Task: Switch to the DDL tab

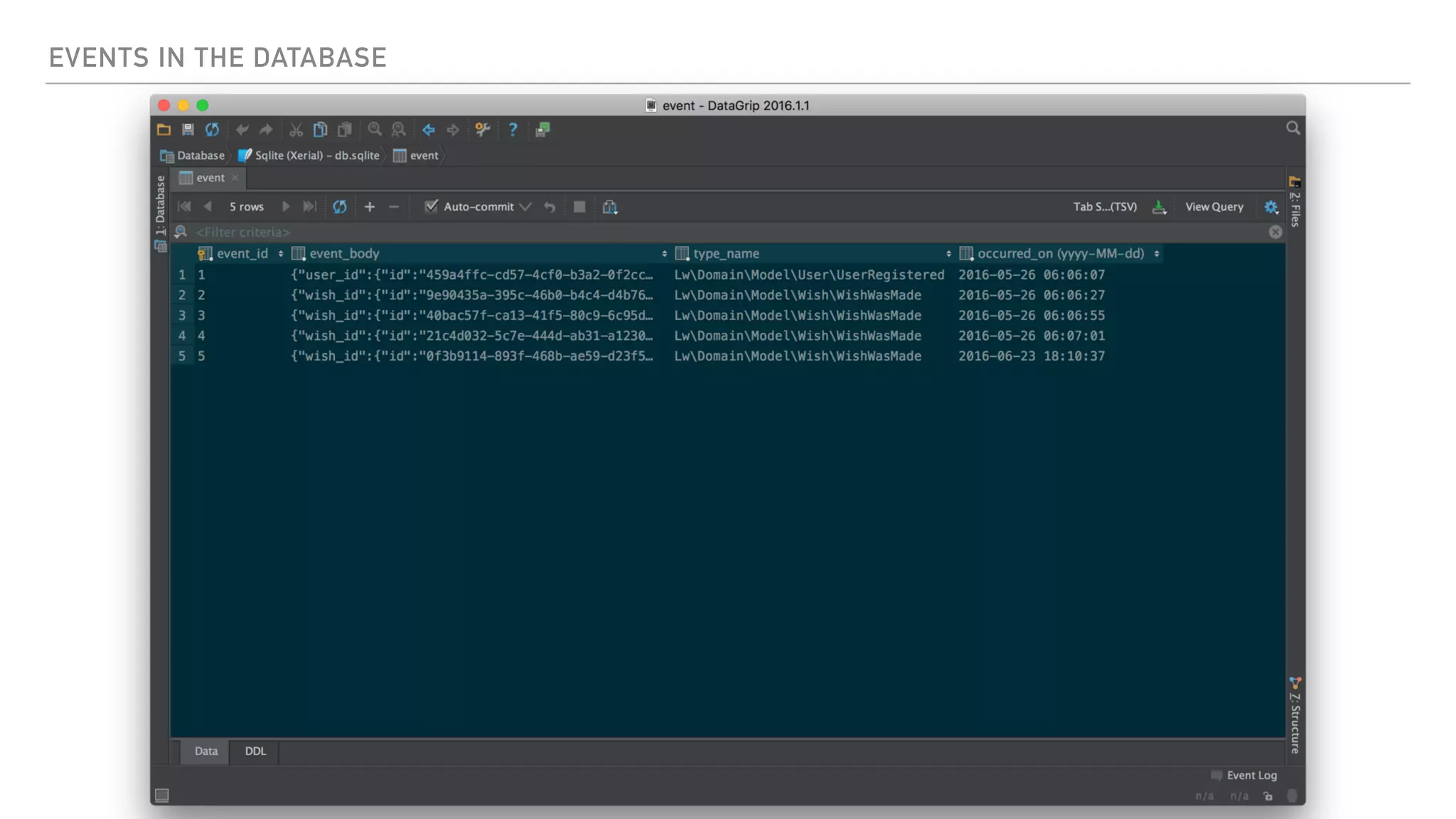Action: tap(255, 751)
